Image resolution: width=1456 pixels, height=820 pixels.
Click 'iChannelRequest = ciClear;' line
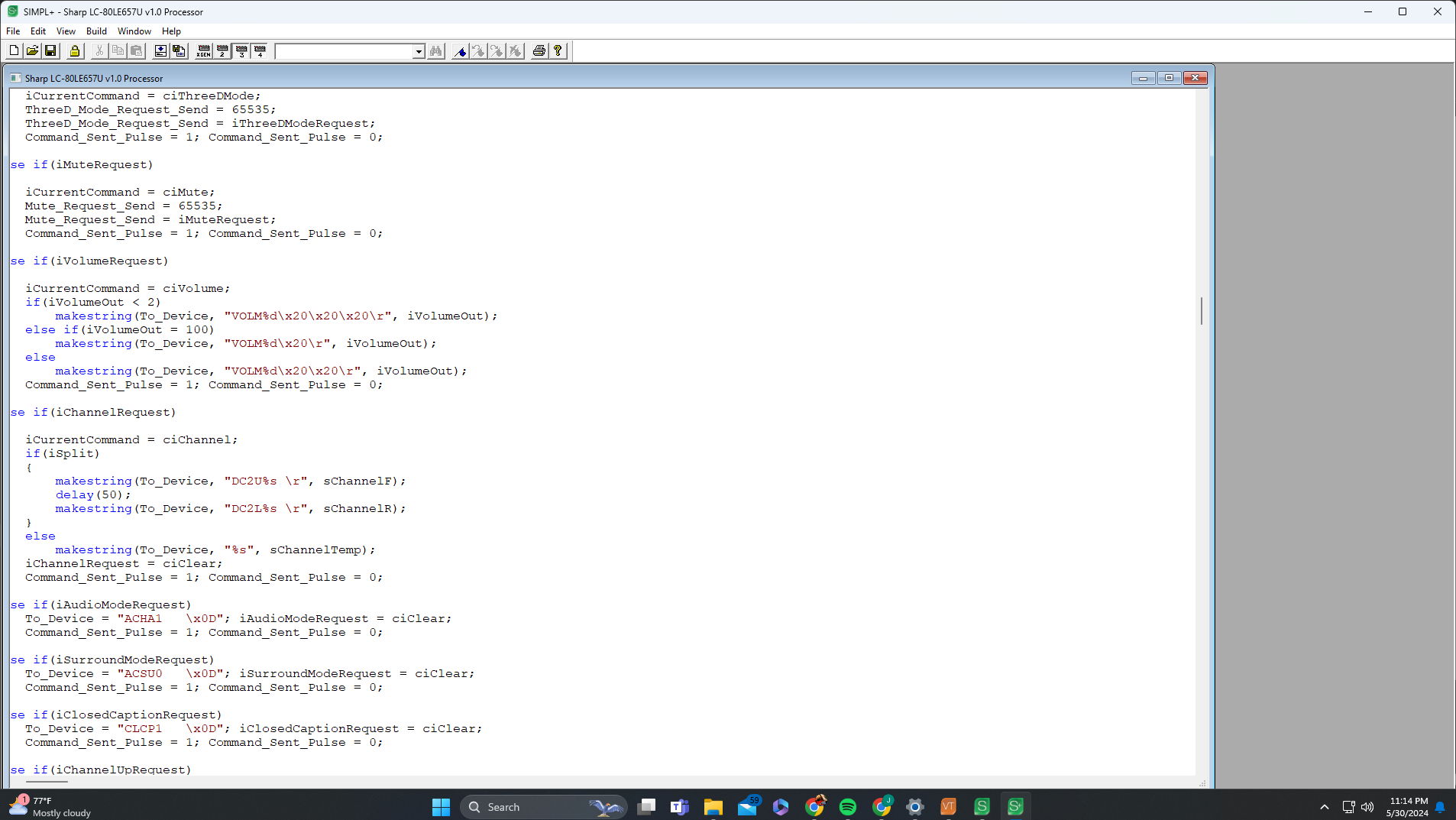click(124, 564)
